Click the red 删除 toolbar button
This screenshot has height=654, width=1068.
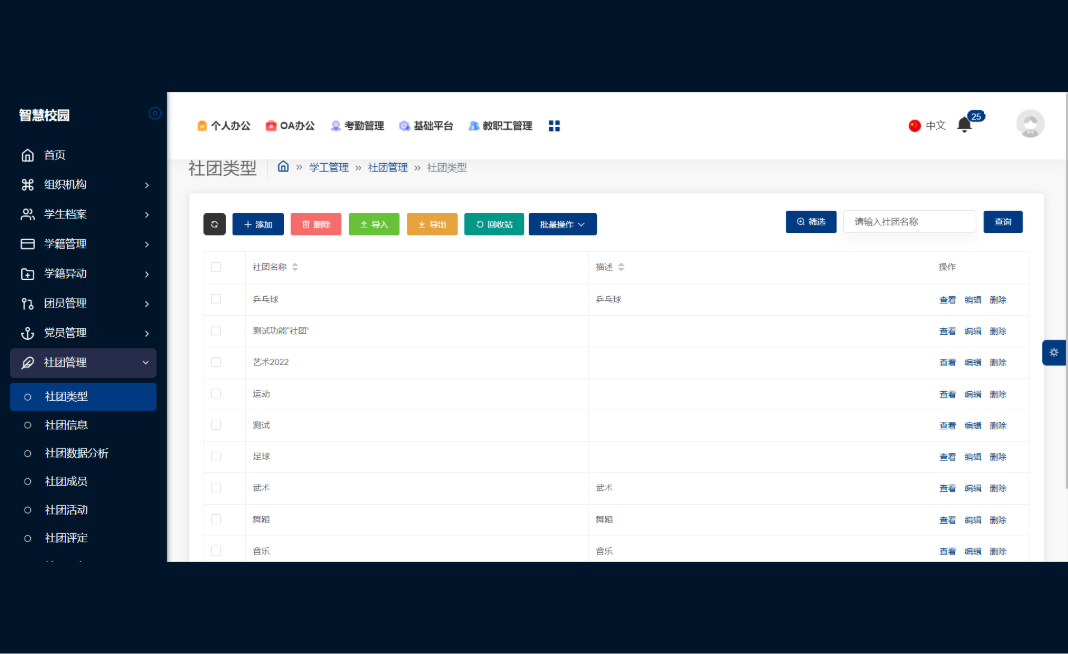click(316, 224)
